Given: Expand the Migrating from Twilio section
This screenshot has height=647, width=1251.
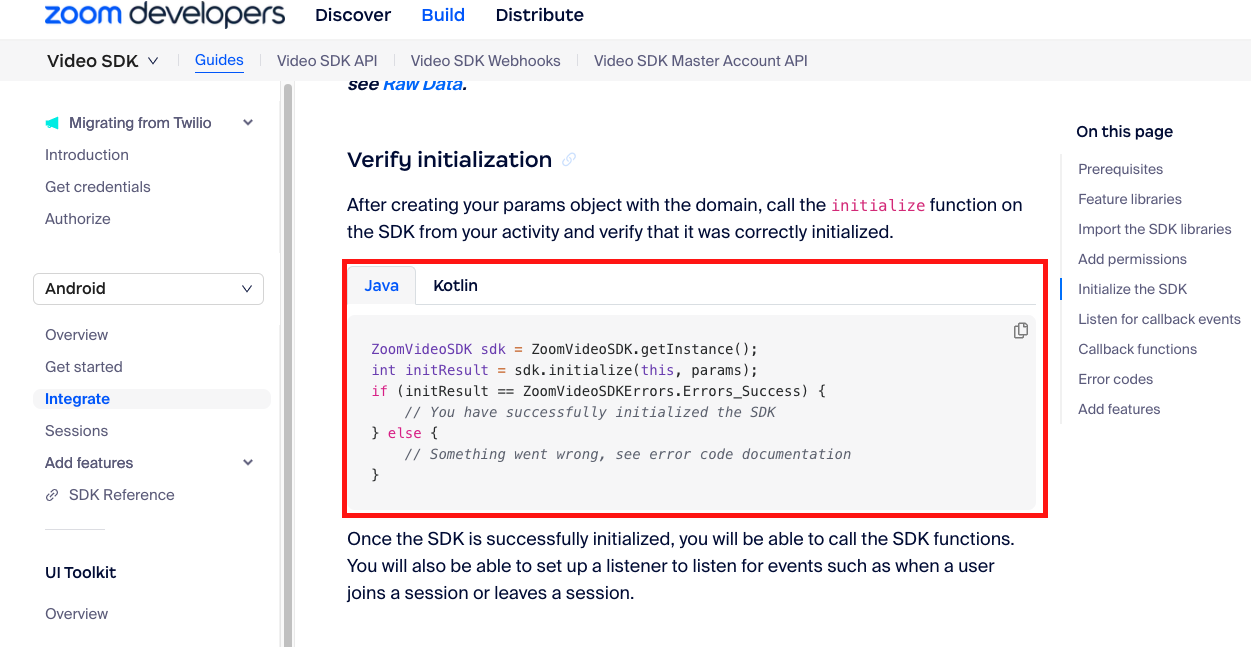Looking at the screenshot, I should tap(248, 123).
